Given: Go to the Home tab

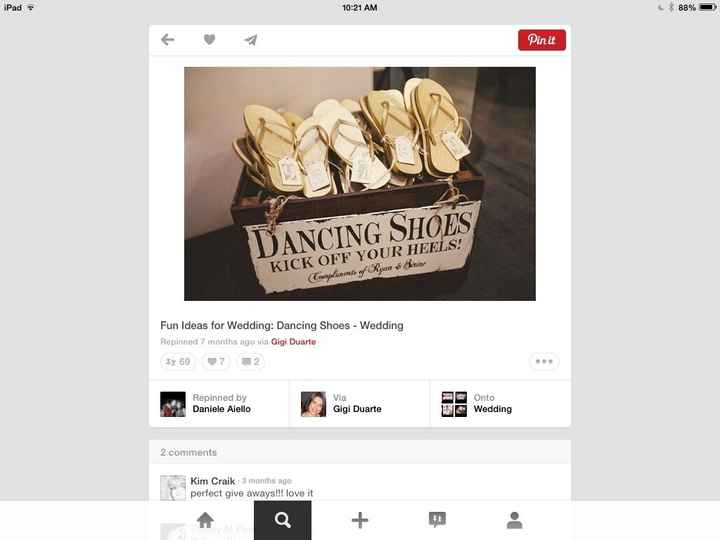Looking at the screenshot, I should click(x=205, y=520).
